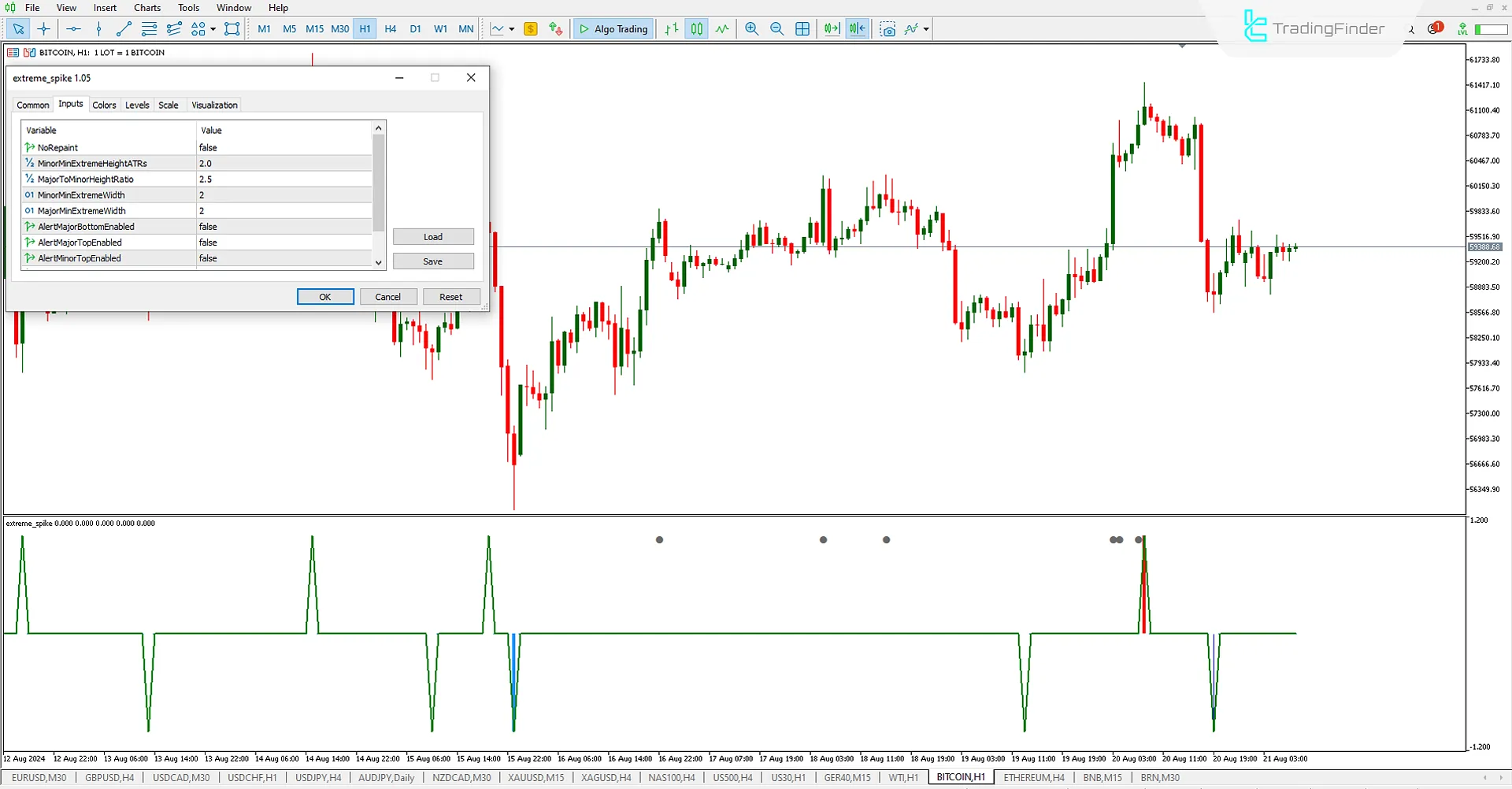Expand the chart type dropdown
This screenshot has width=1512, height=789.
coord(510,29)
